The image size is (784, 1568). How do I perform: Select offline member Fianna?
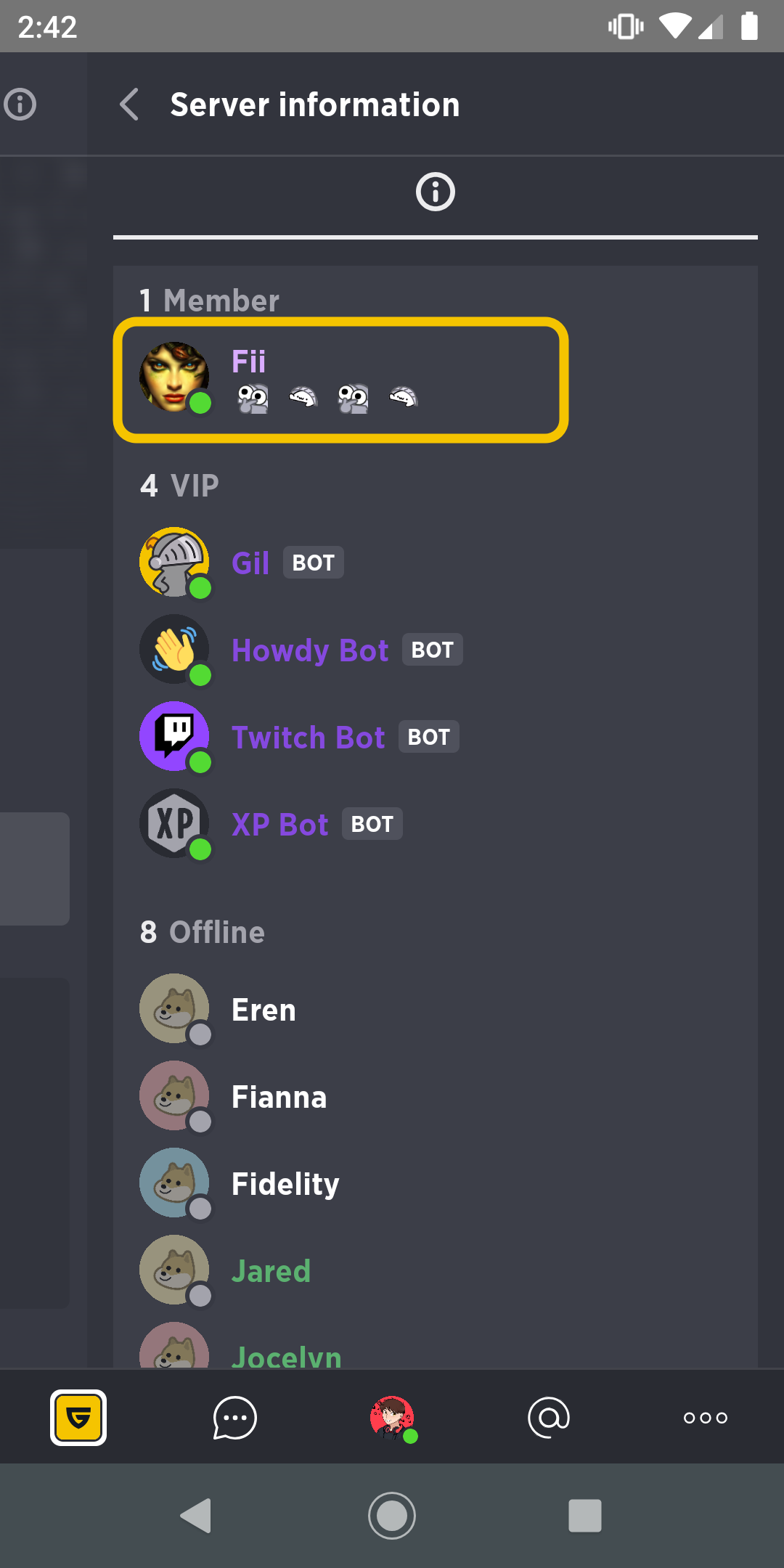coord(436,1096)
